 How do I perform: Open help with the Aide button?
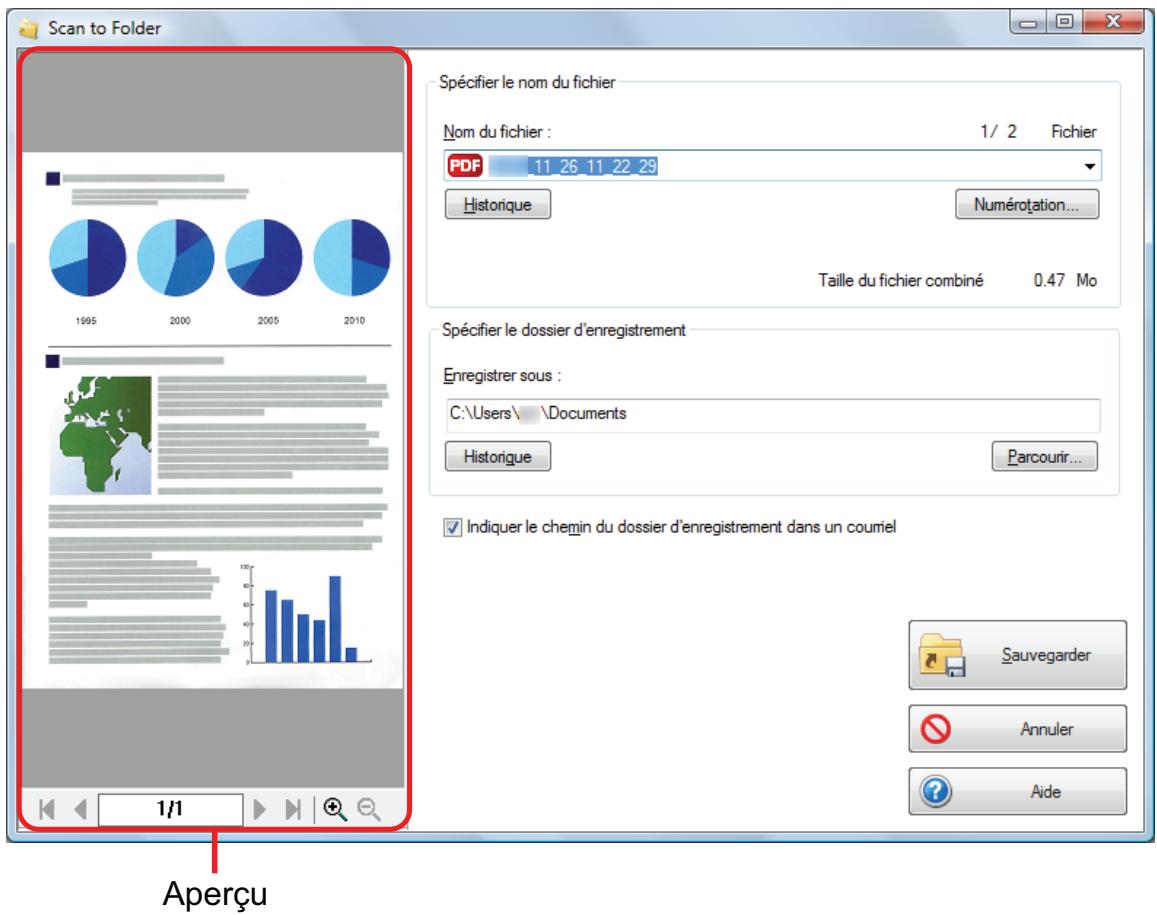(1018, 792)
